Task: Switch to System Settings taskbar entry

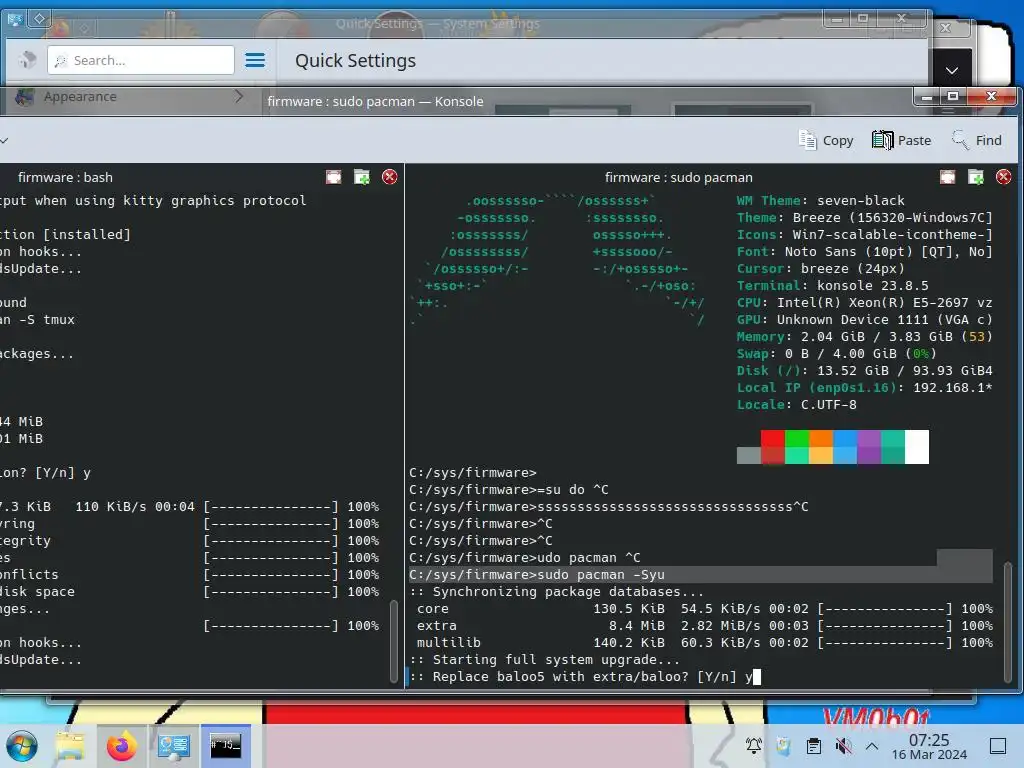Action: click(x=174, y=746)
